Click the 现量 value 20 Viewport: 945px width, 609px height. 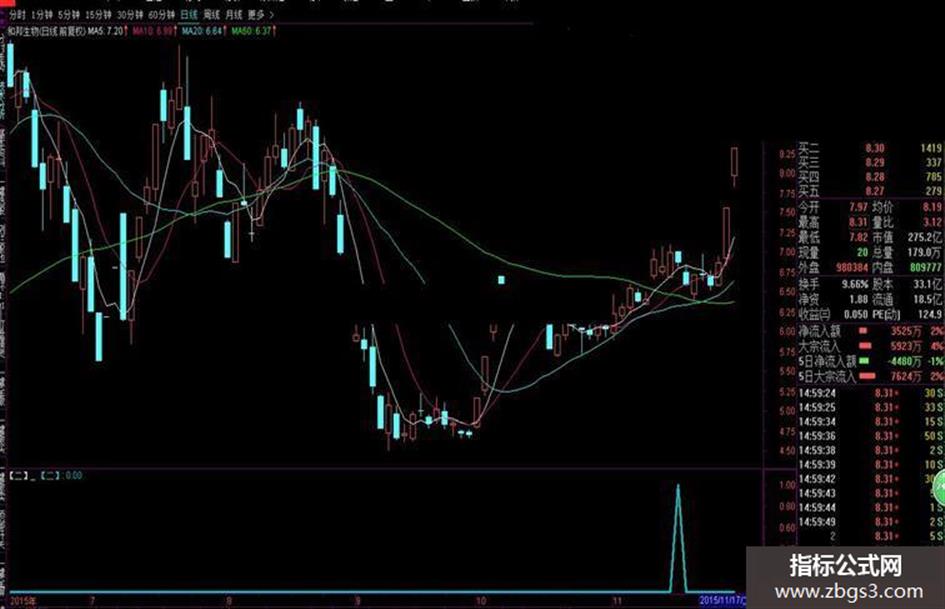pos(862,253)
